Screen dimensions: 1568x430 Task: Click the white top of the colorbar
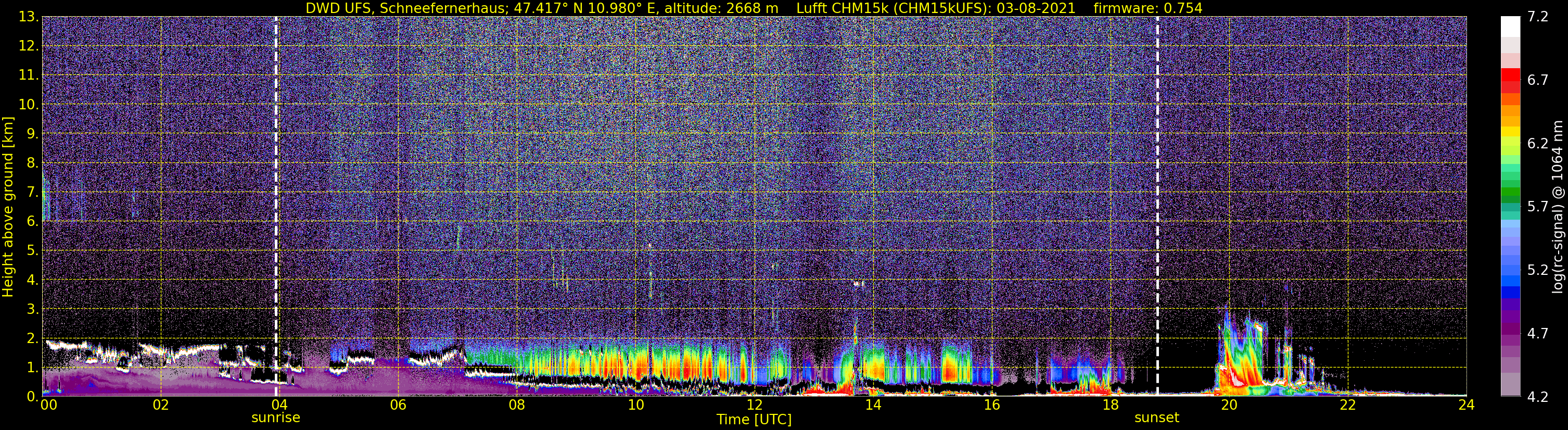coord(1510,27)
